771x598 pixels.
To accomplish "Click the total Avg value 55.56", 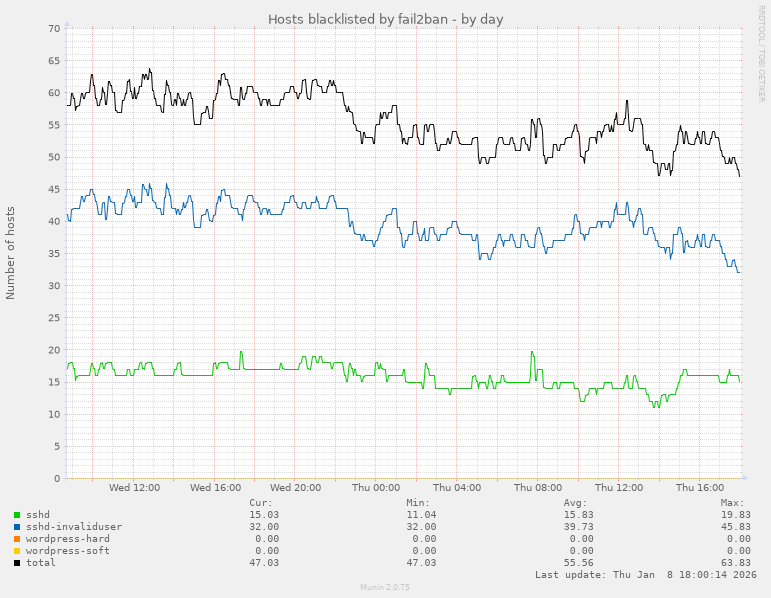I will (578, 562).
